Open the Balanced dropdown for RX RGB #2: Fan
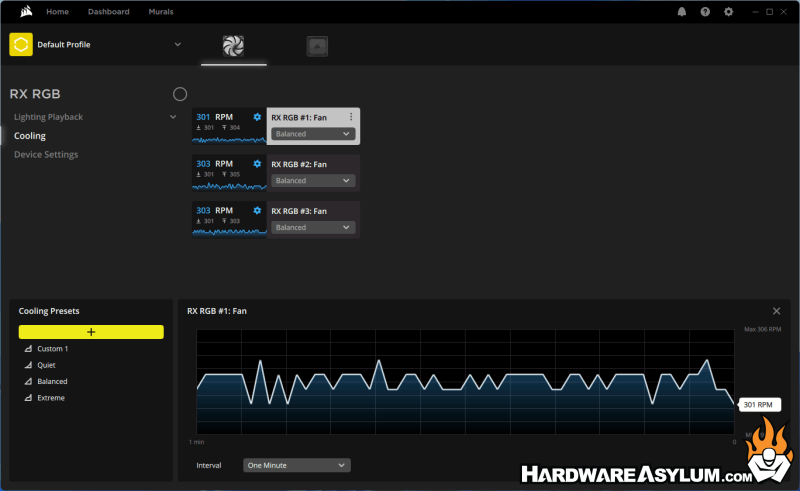The width and height of the screenshot is (800, 491). (313, 181)
